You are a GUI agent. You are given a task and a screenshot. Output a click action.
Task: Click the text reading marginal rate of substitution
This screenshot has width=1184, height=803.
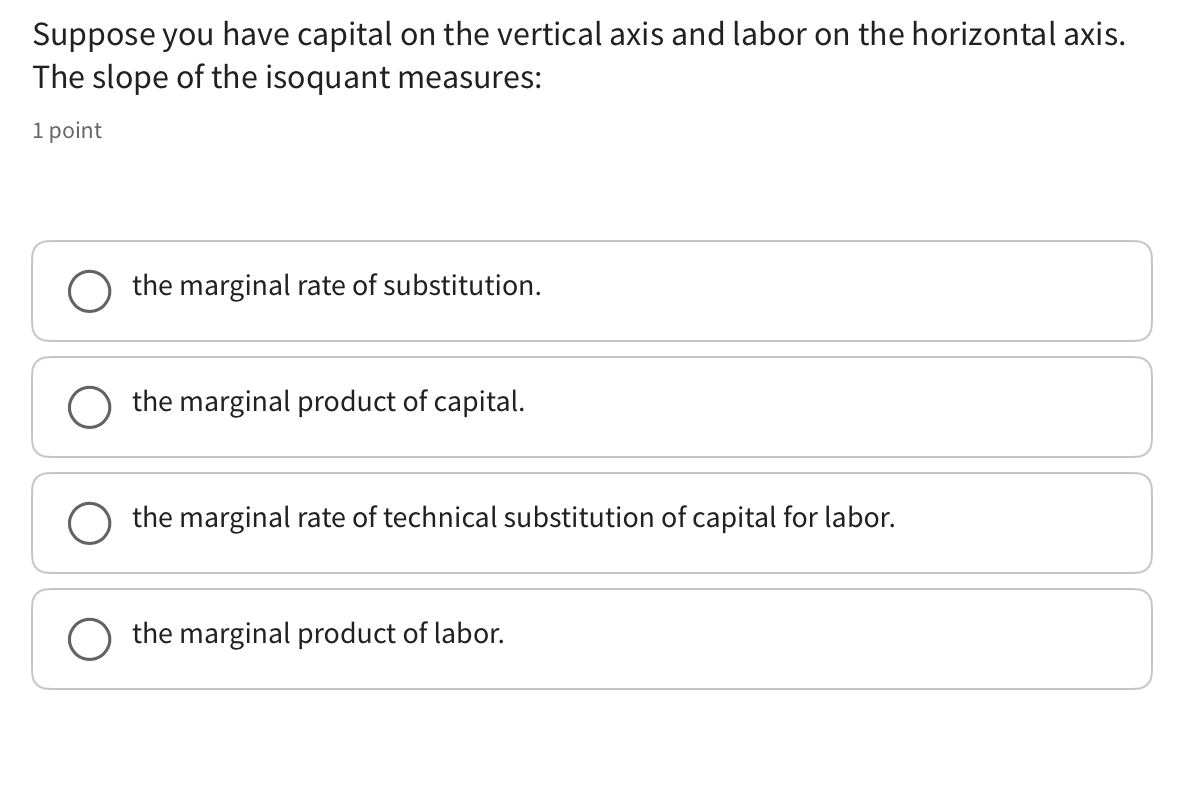[336, 285]
